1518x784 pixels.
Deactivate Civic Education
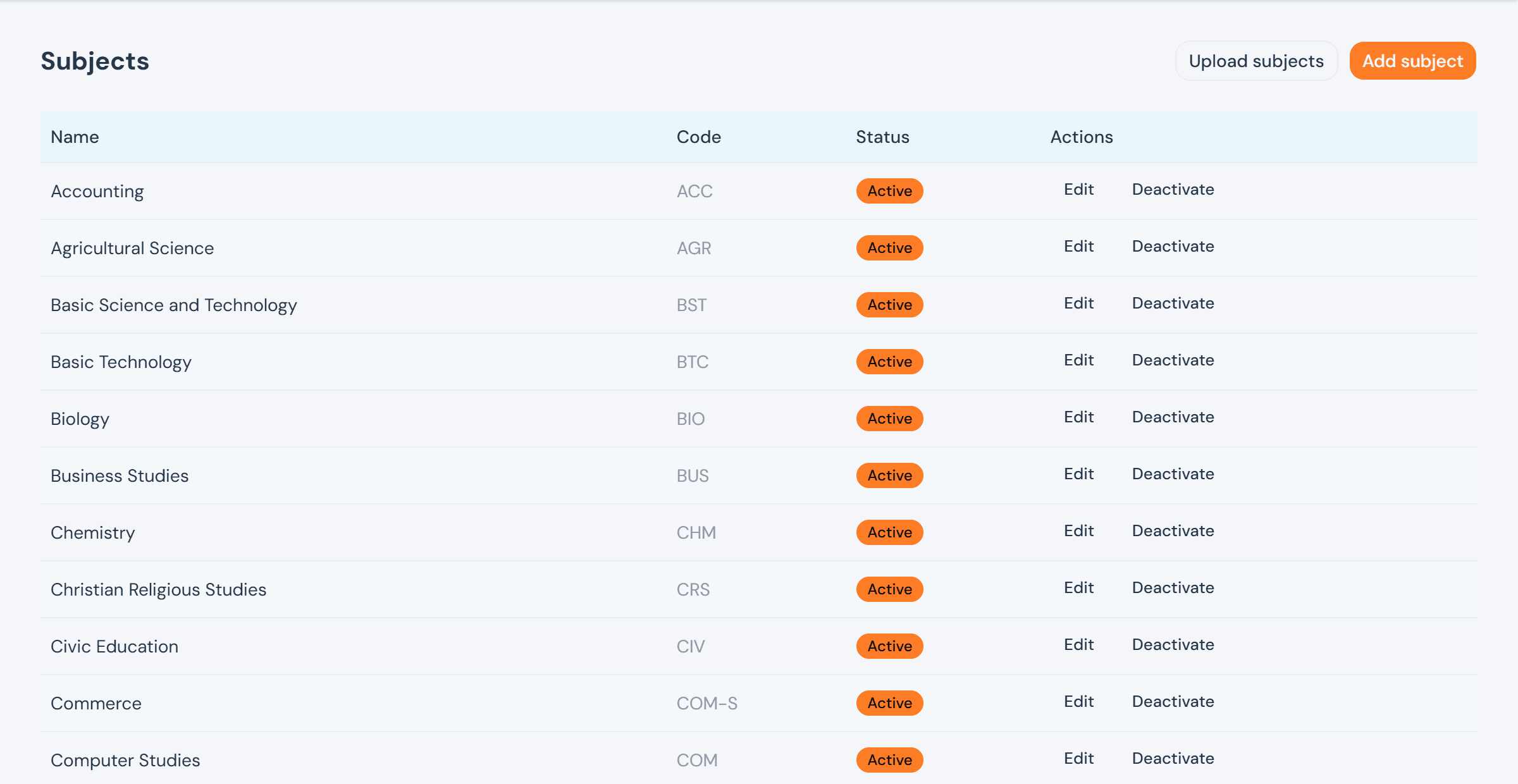[x=1173, y=645]
